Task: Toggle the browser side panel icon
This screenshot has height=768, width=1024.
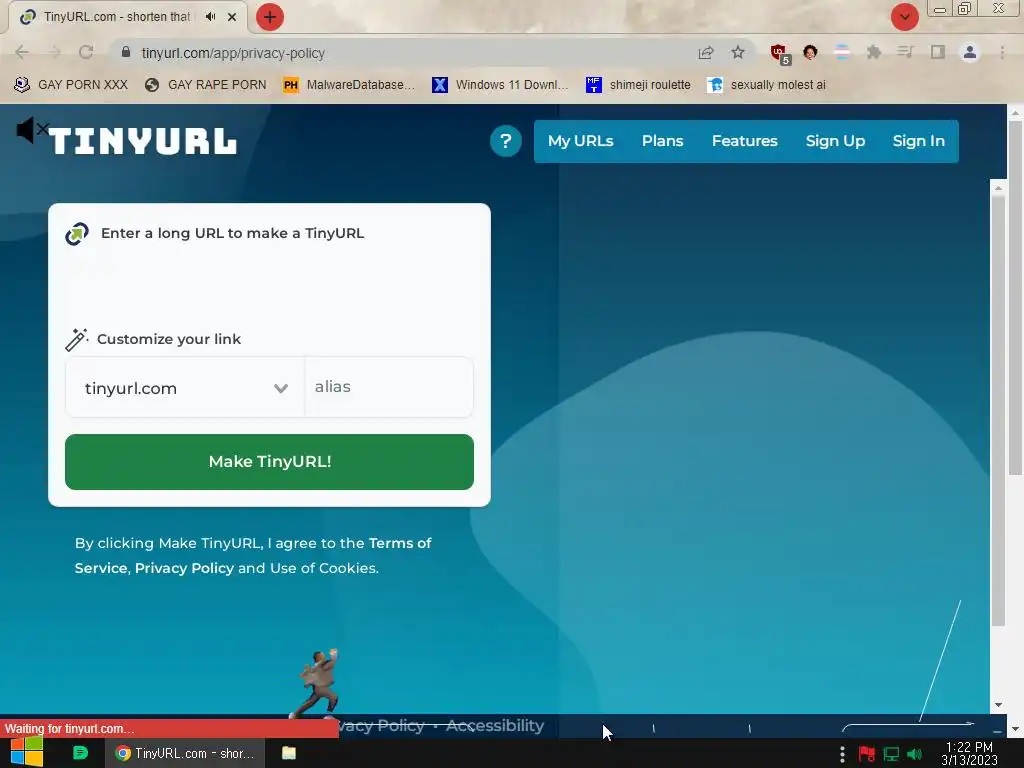Action: 938,52
